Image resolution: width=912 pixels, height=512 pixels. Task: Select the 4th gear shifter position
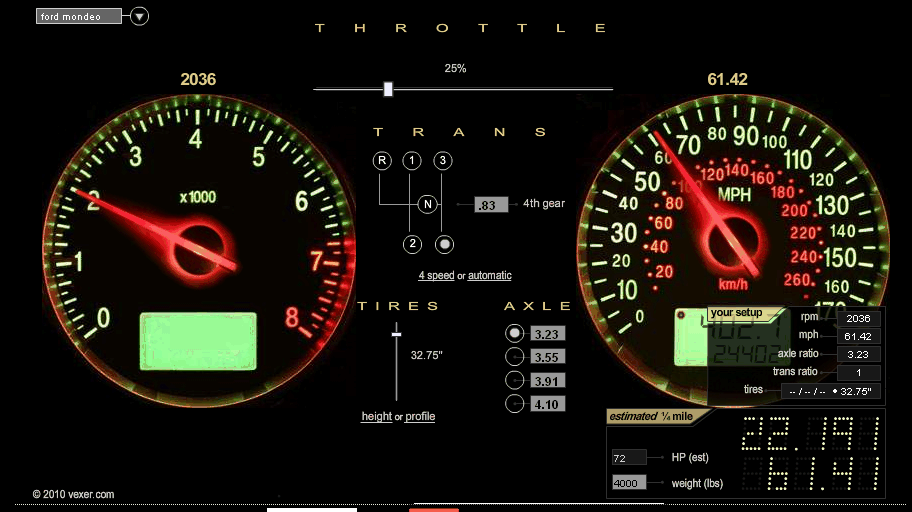[444, 244]
